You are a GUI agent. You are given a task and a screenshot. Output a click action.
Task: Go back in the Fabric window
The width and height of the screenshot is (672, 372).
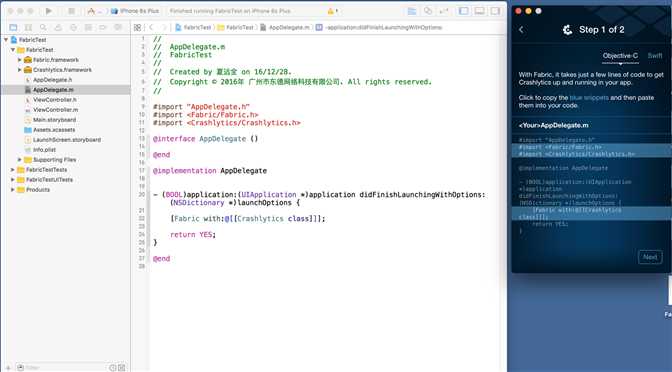pos(521,30)
